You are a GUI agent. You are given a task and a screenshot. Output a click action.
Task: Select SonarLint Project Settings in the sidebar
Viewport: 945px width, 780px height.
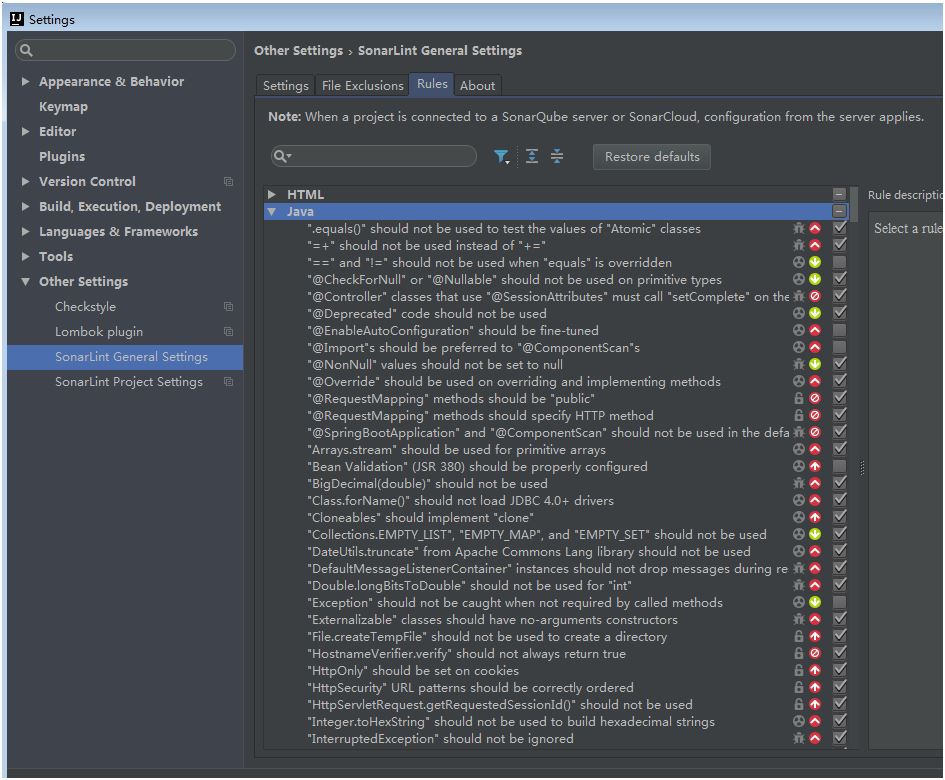point(128,382)
